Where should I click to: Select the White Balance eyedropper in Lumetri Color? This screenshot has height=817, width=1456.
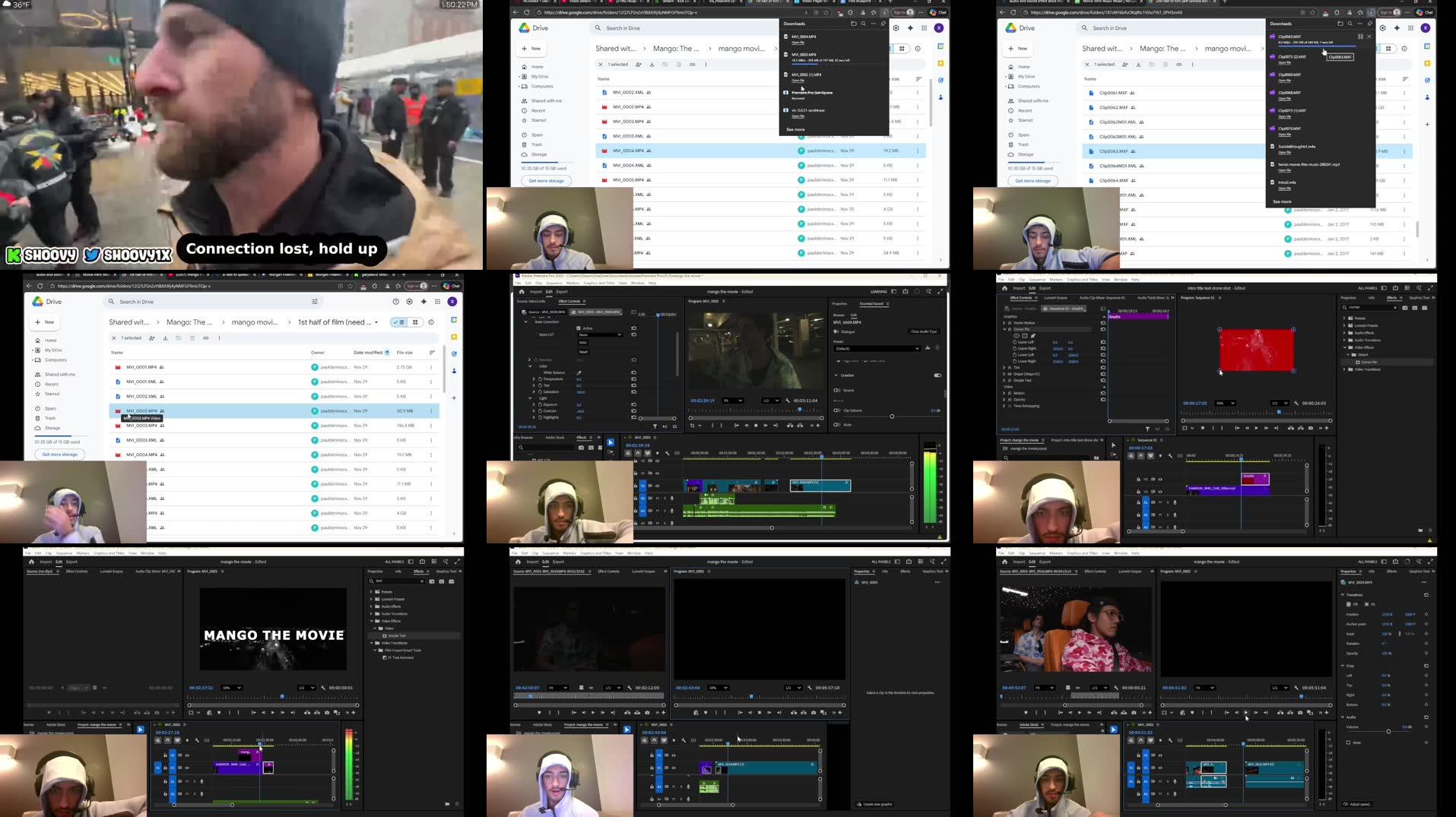[579, 372]
